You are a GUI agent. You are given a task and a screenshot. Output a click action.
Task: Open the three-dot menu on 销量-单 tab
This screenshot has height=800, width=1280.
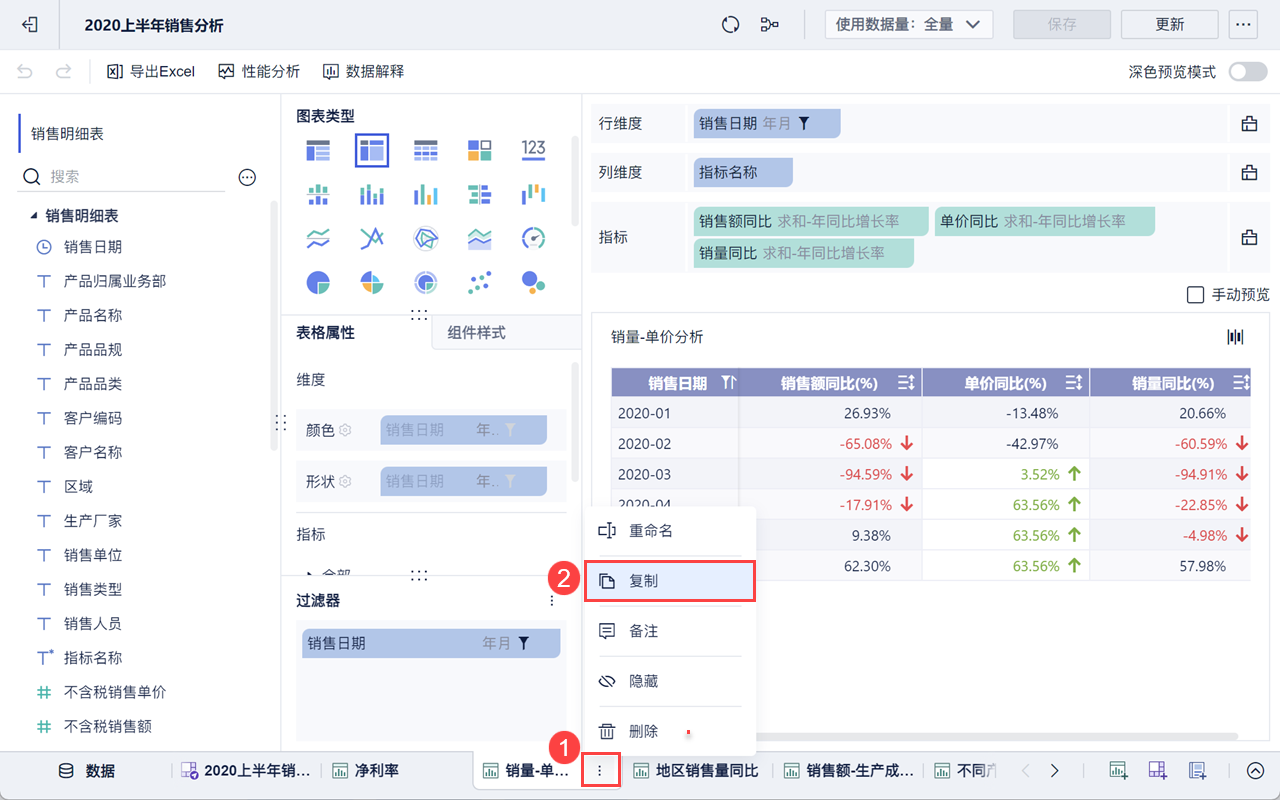[600, 771]
